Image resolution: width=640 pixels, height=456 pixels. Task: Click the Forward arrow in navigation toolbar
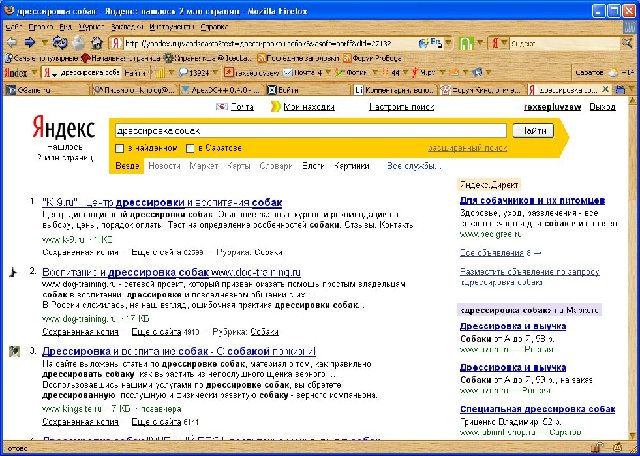(x=29, y=42)
